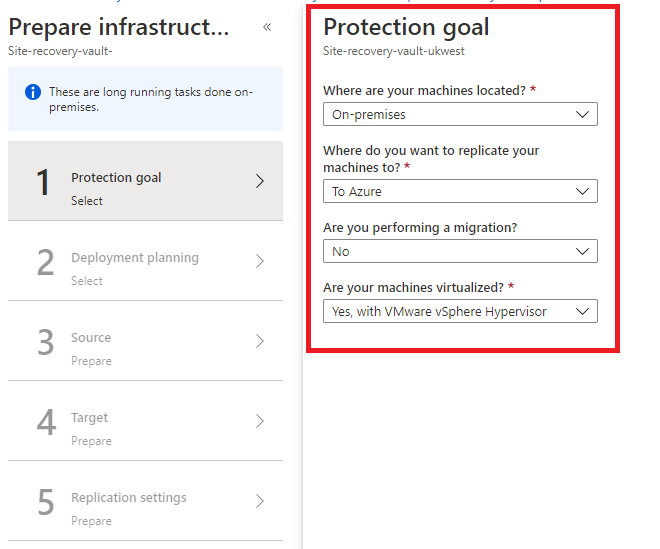Collapse the Prepare infrastructure blade with double-chevron
The image size is (660, 549).
pyautogui.click(x=267, y=27)
